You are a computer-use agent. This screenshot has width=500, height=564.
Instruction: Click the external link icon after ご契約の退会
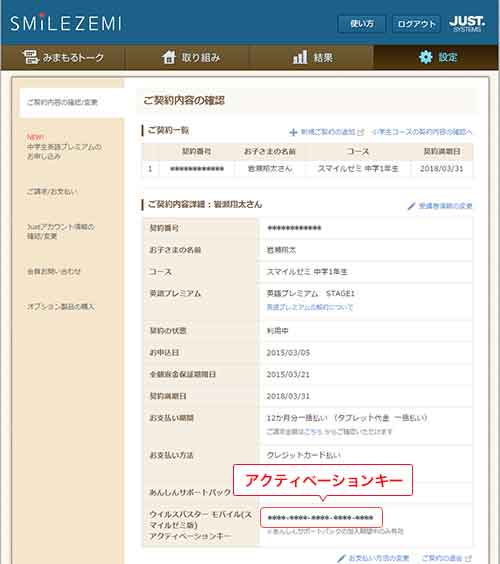point(469,558)
